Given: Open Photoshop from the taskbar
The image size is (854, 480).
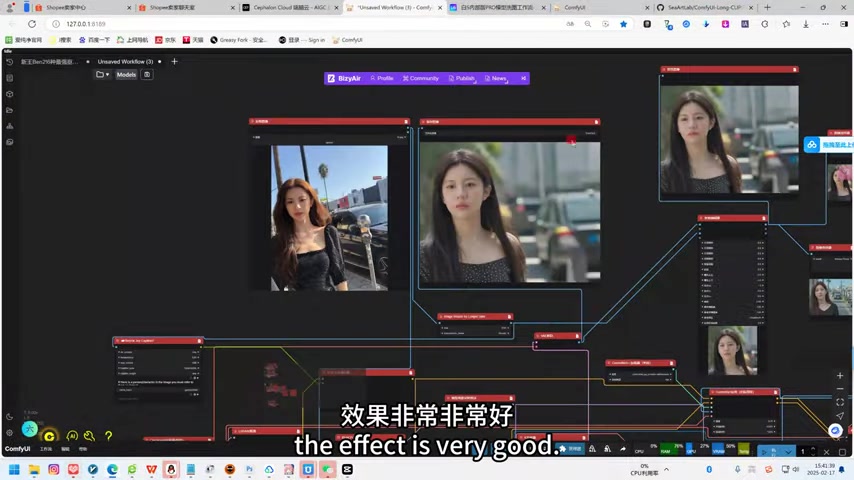Looking at the screenshot, I should pos(249,469).
